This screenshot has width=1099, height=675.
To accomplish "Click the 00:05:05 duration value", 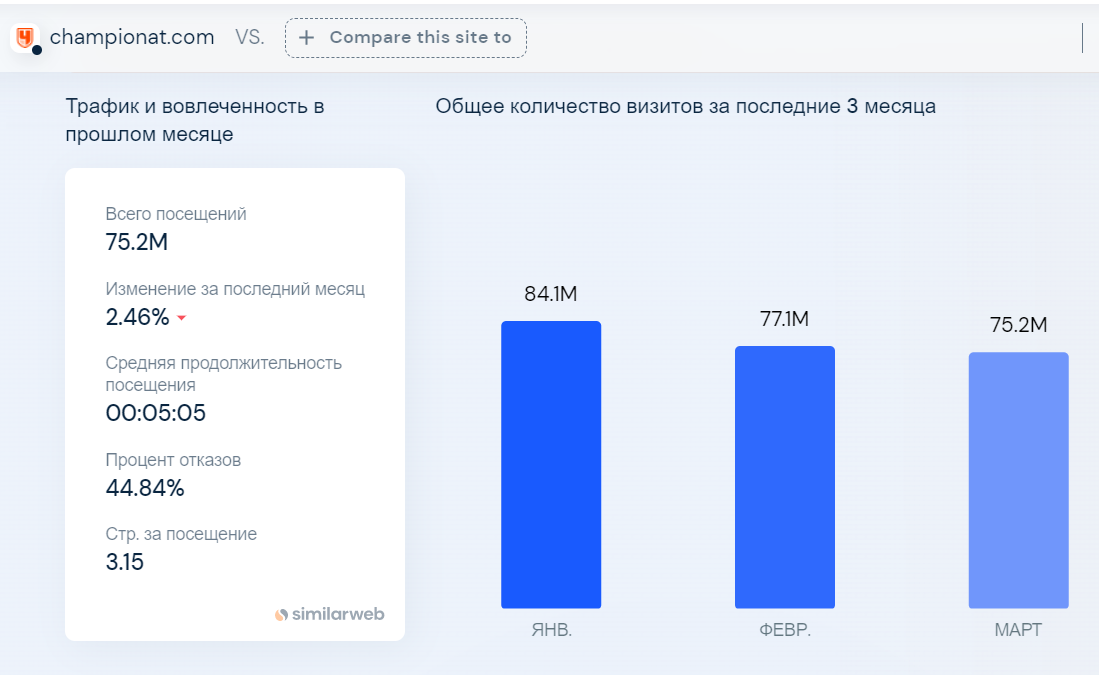I will coord(156,413).
